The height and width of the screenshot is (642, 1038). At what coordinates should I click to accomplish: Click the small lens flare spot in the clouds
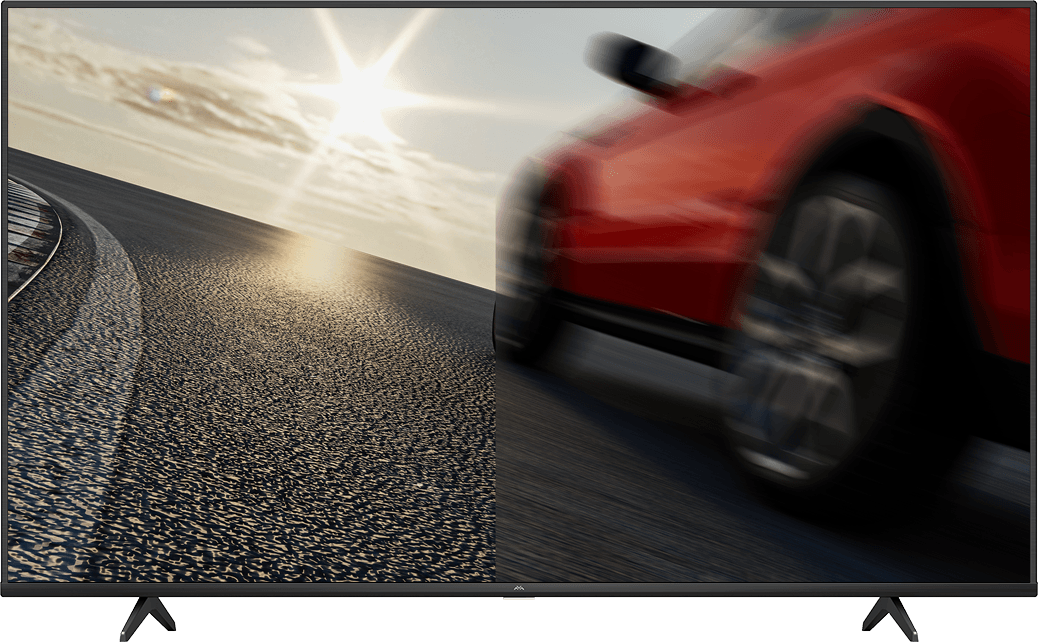tap(156, 95)
